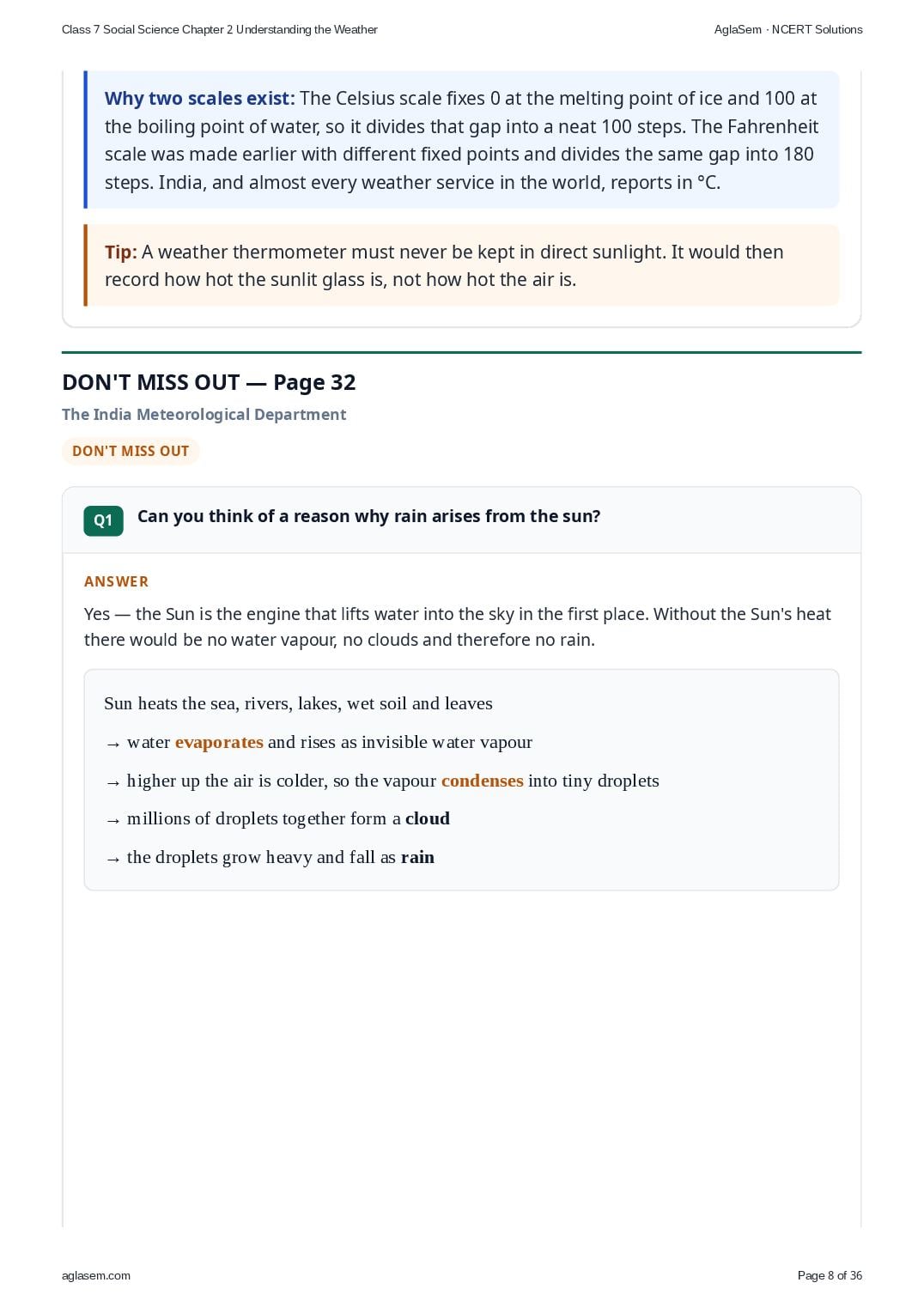Click the bold word rain

(x=417, y=857)
